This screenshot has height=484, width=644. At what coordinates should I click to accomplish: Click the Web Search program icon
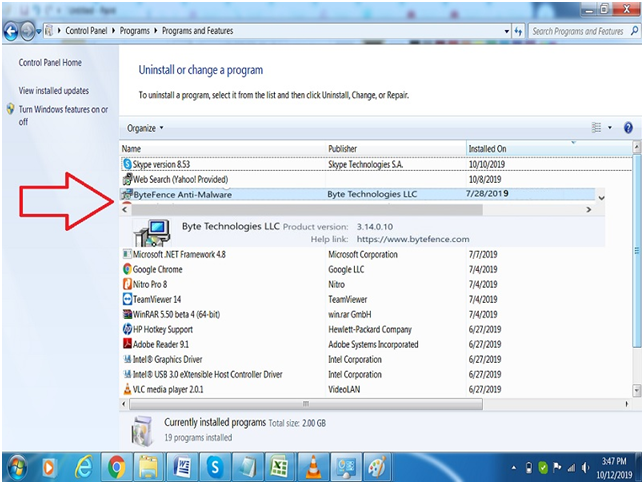click(127, 180)
